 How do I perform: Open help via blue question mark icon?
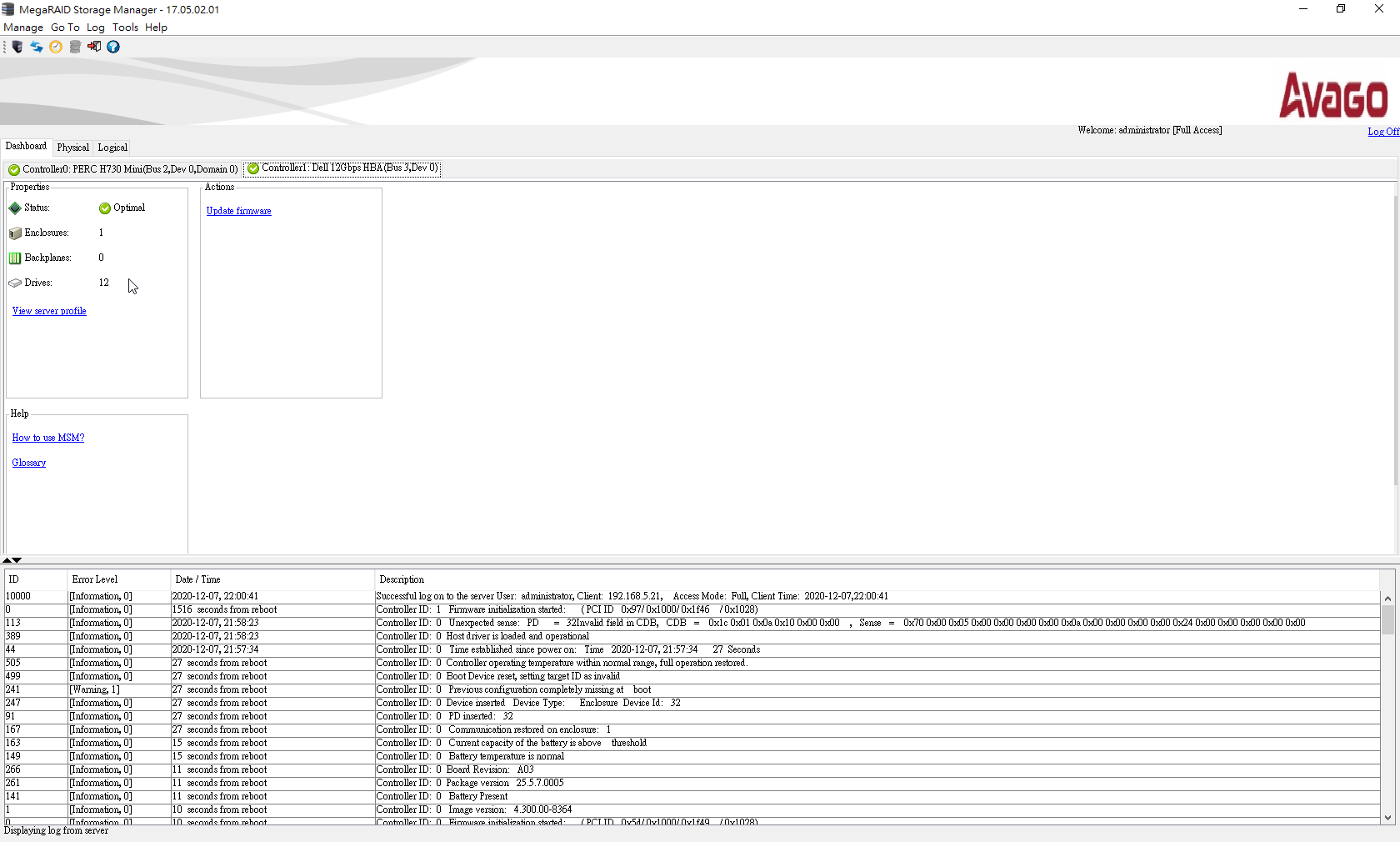click(x=113, y=47)
